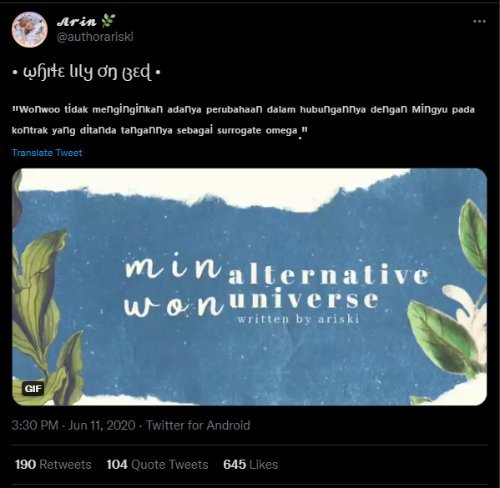Click the 'surrogate omega' phrase in tweet
The width and height of the screenshot is (500, 488).
pyautogui.click(x=257, y=131)
